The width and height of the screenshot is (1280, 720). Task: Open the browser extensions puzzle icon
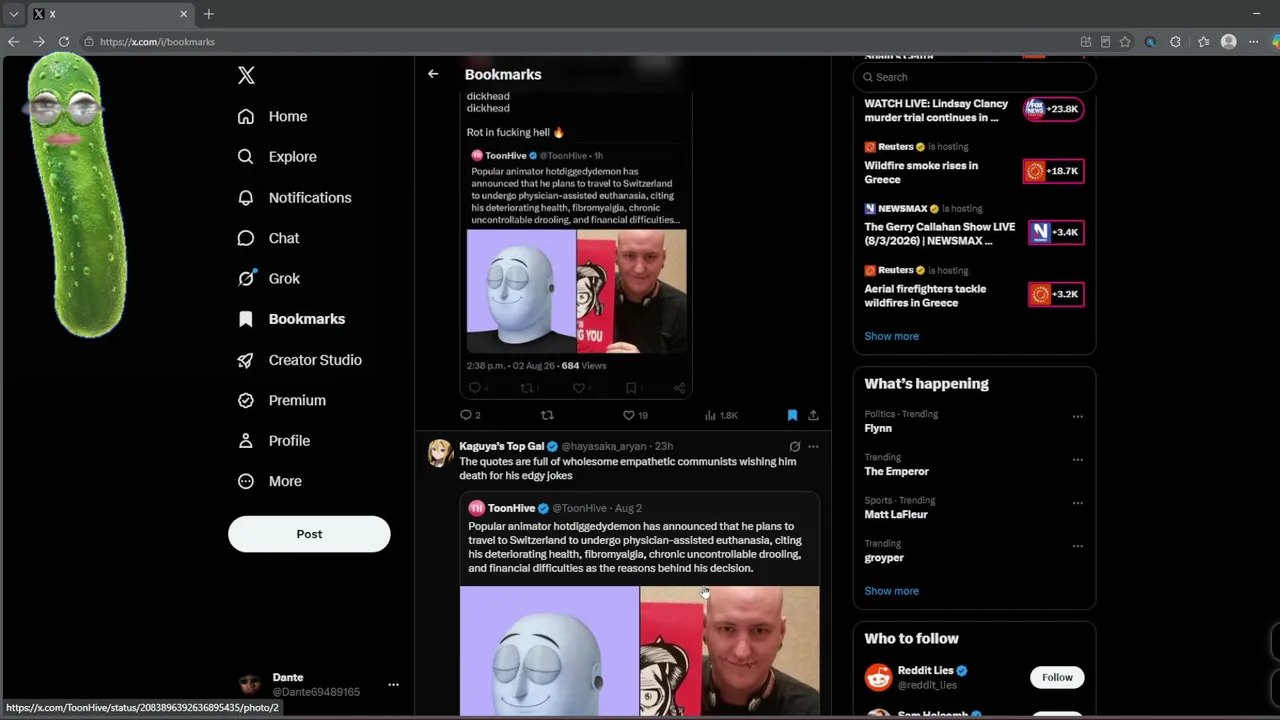click(x=1175, y=42)
